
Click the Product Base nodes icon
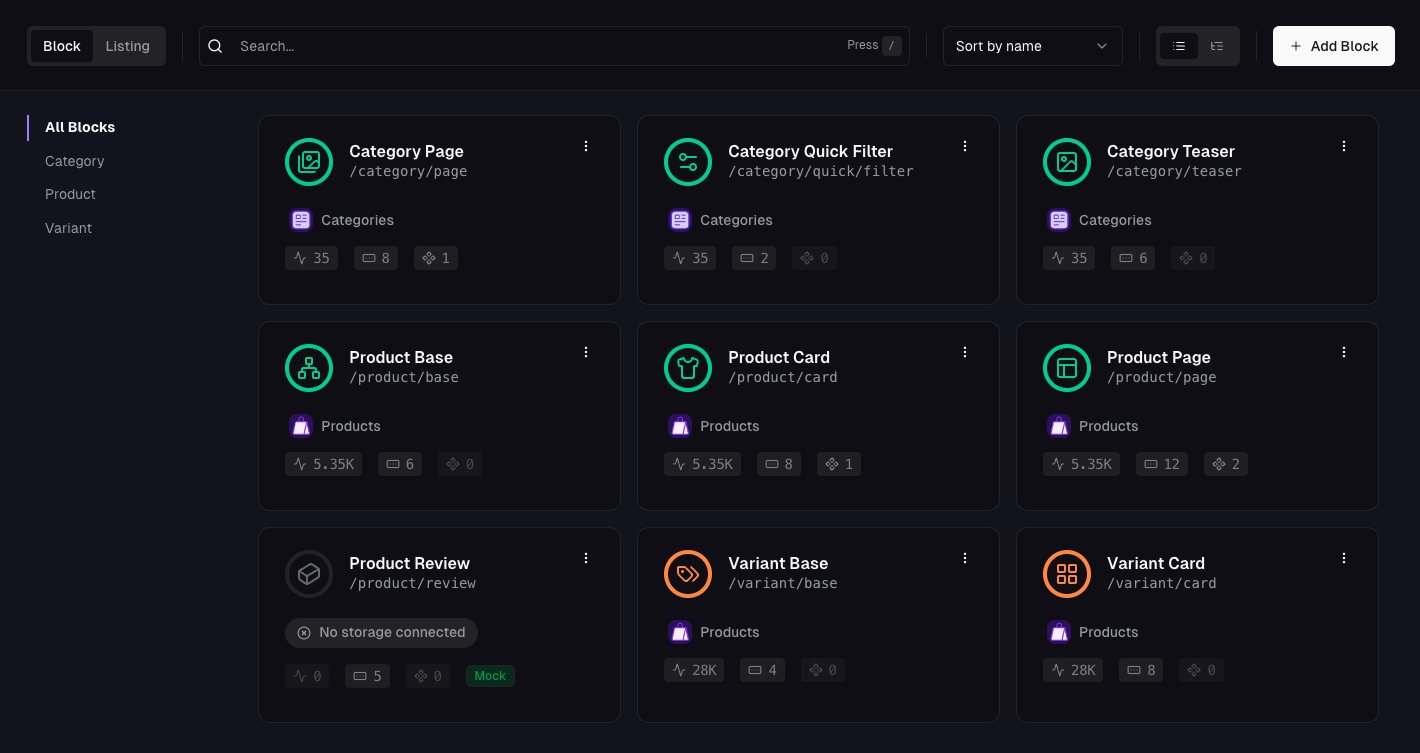tap(309, 368)
